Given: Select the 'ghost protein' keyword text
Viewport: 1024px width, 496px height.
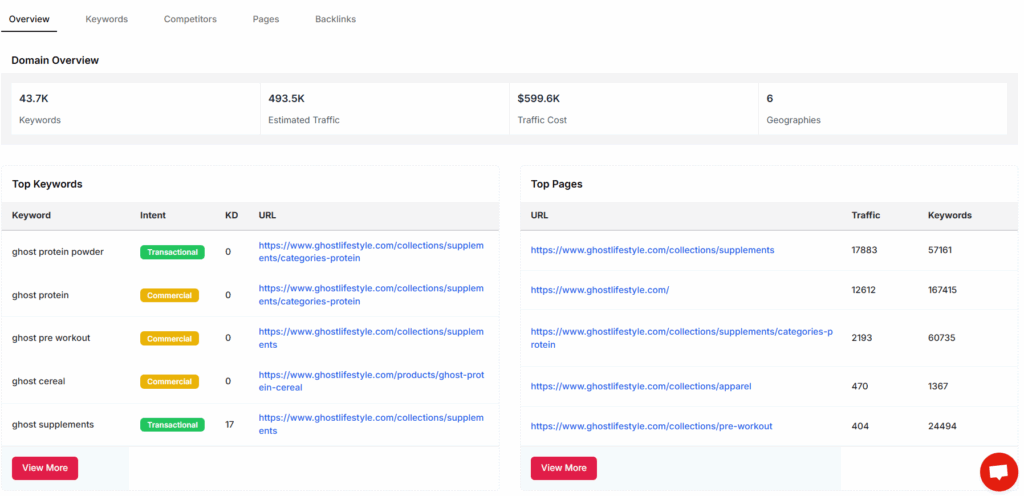Looking at the screenshot, I should click(x=40, y=295).
